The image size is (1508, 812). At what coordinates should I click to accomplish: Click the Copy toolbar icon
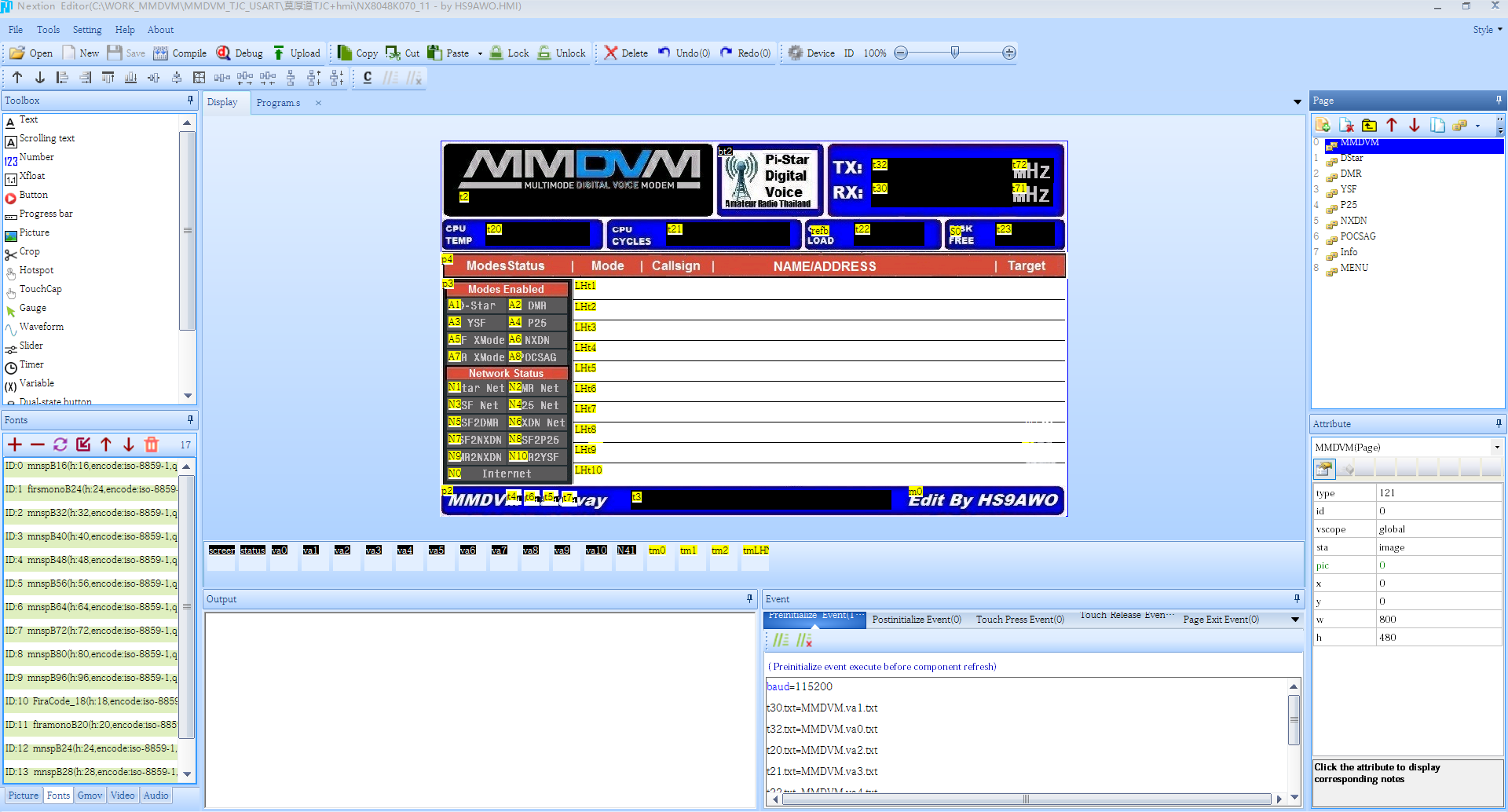[345, 53]
